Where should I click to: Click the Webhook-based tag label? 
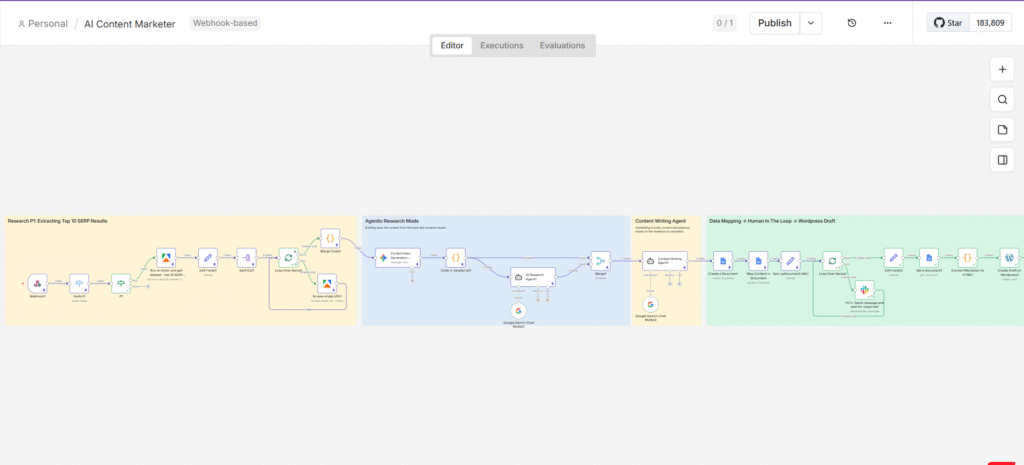[x=225, y=23]
